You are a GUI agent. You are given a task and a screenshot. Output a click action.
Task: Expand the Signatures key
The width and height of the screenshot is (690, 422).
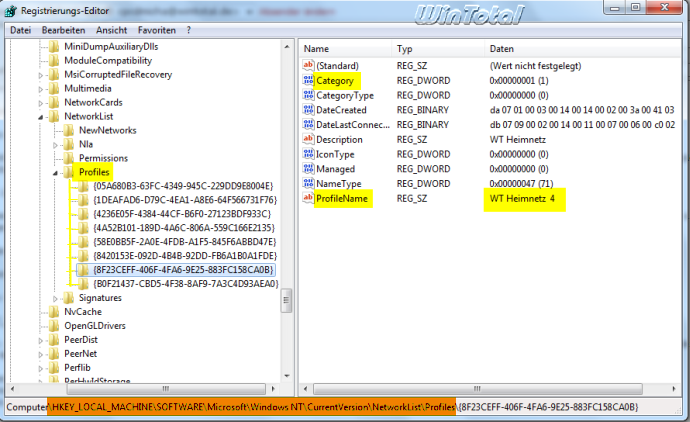pyautogui.click(x=55, y=299)
